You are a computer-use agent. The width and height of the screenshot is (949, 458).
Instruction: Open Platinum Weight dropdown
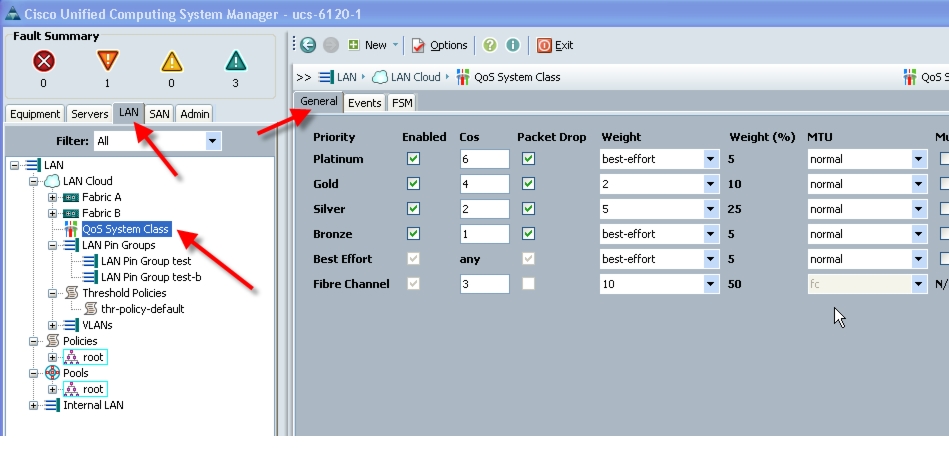tap(711, 159)
